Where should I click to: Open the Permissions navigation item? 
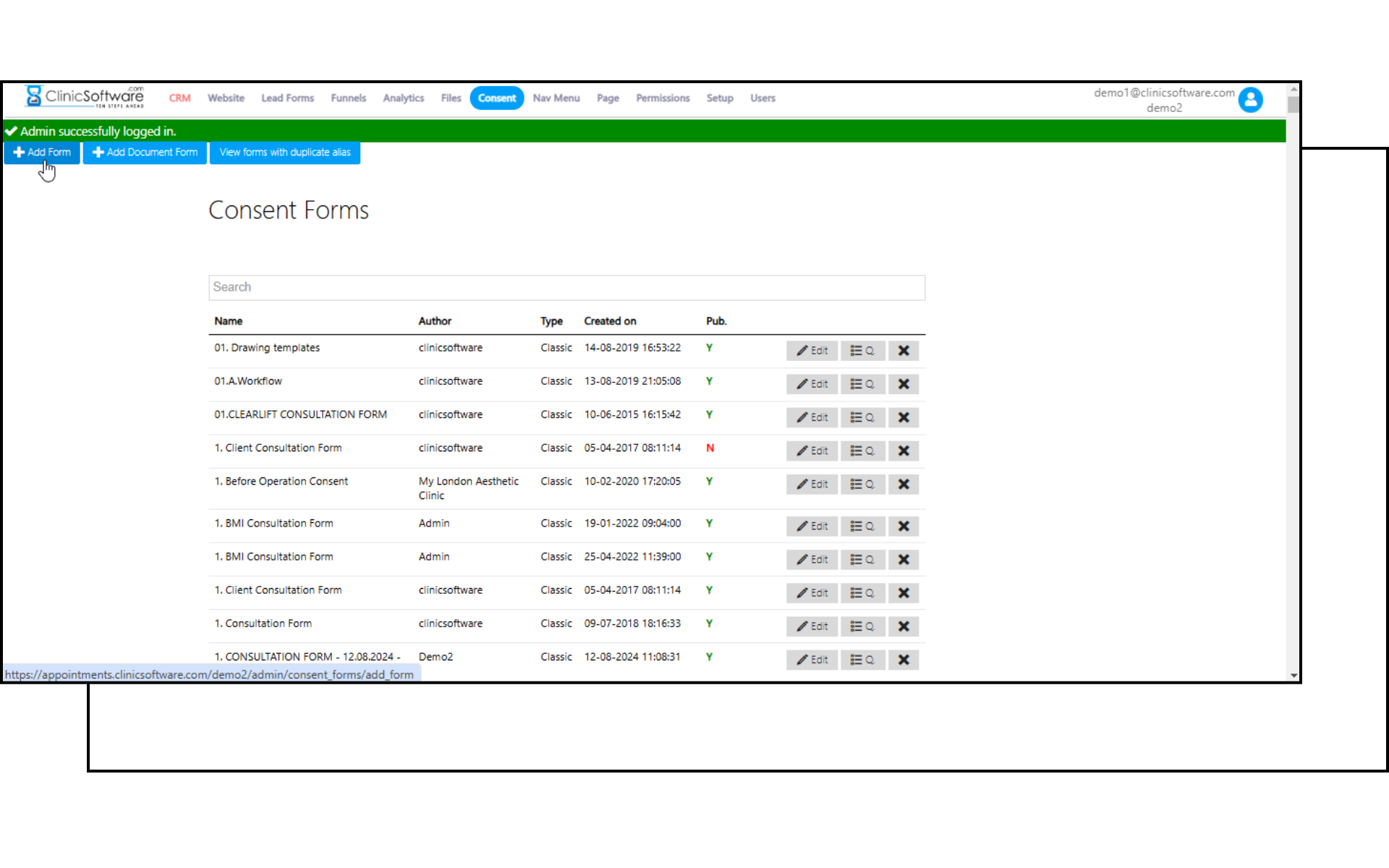pos(662,98)
